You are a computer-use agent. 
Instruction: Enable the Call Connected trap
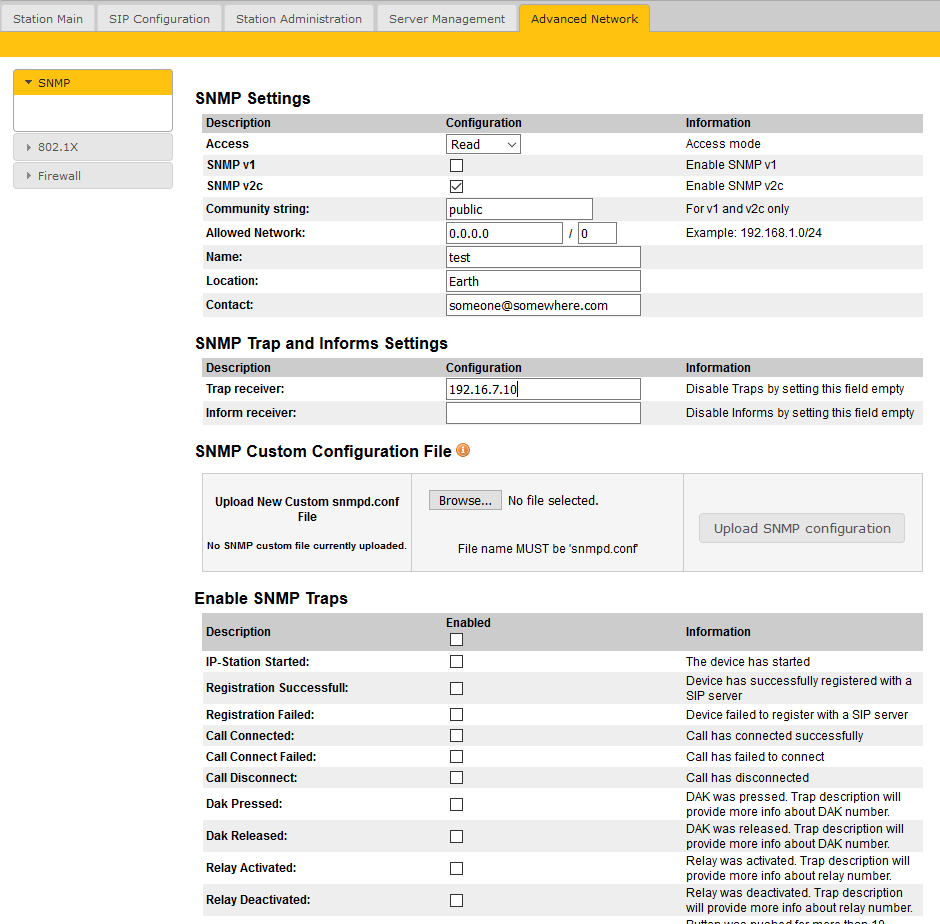point(456,735)
